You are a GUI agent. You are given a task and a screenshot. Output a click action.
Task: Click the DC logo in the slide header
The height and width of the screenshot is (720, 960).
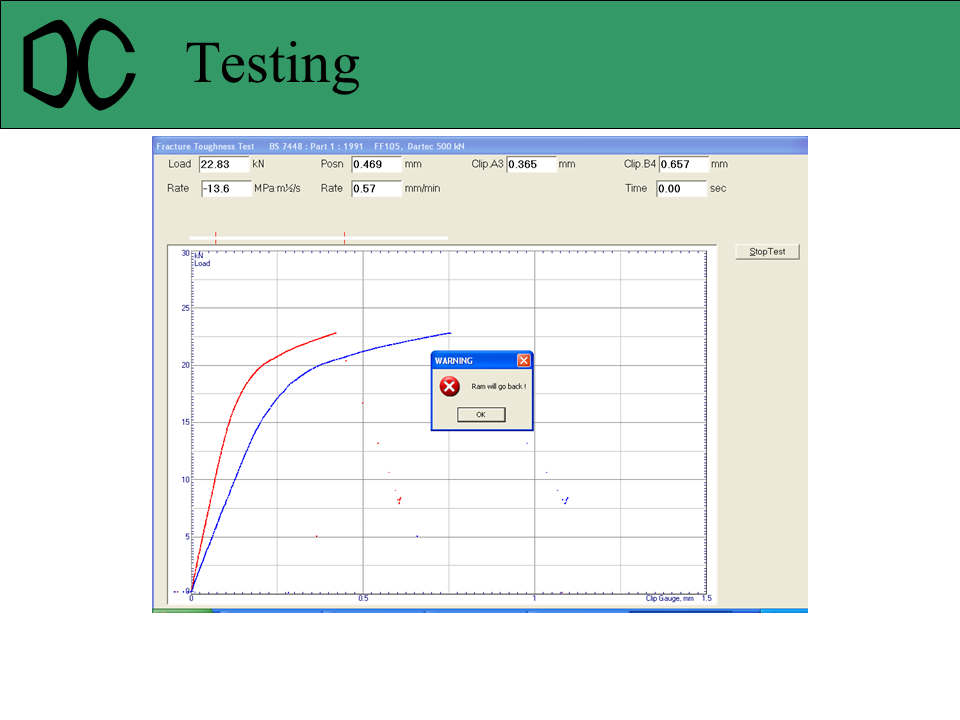79,66
